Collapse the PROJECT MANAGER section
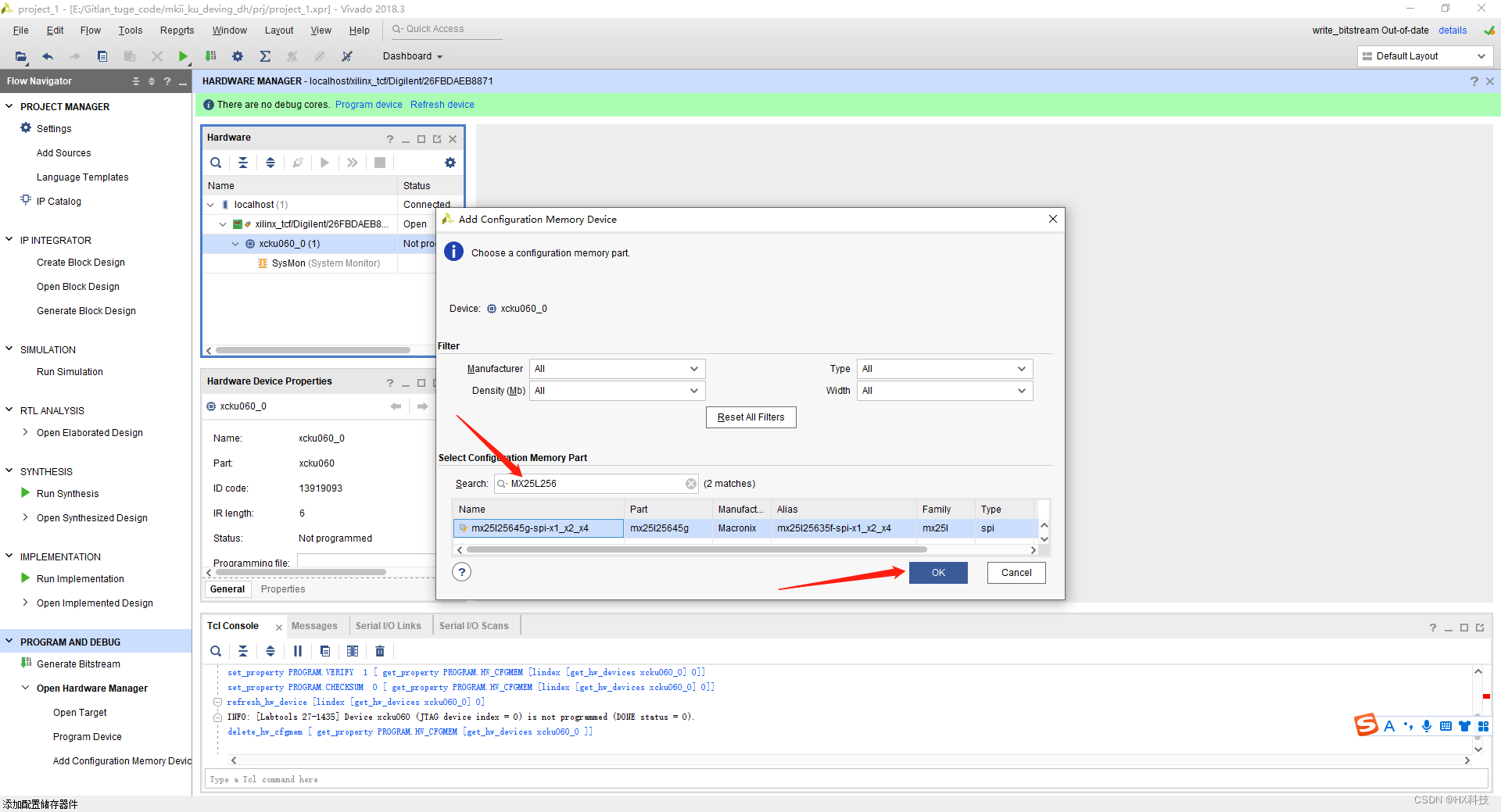The height and width of the screenshot is (812, 1501). click(9, 106)
